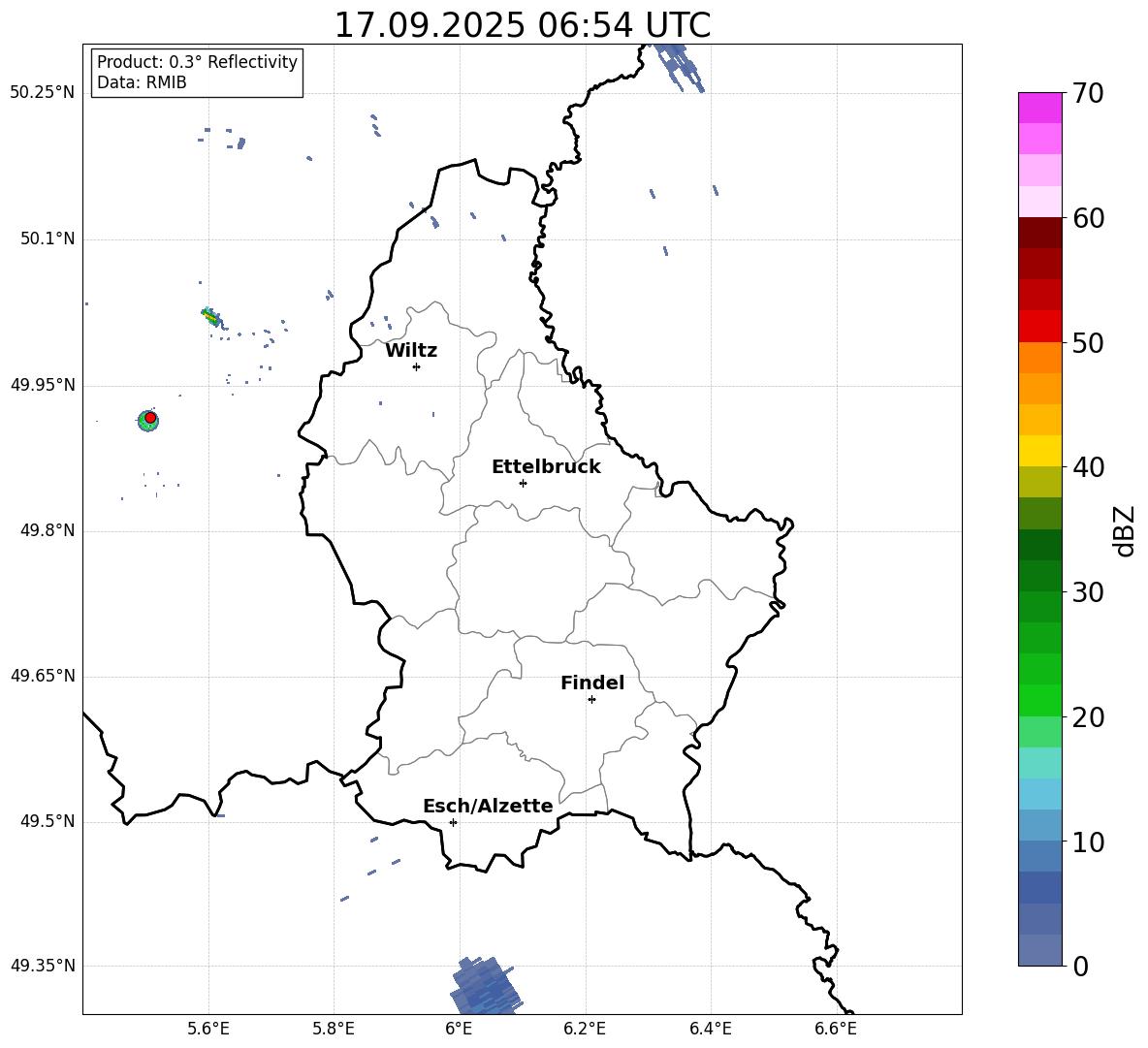Click the Findel location cross marker

click(x=591, y=700)
